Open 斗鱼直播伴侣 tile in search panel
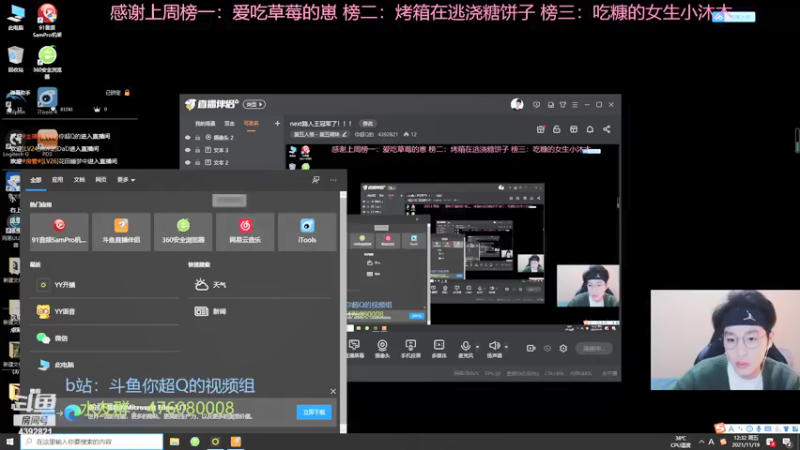The image size is (800, 450). pos(121,232)
